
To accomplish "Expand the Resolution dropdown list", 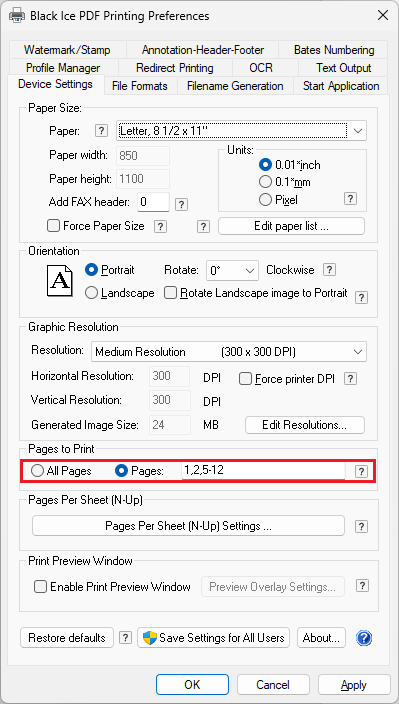I will coord(229,352).
